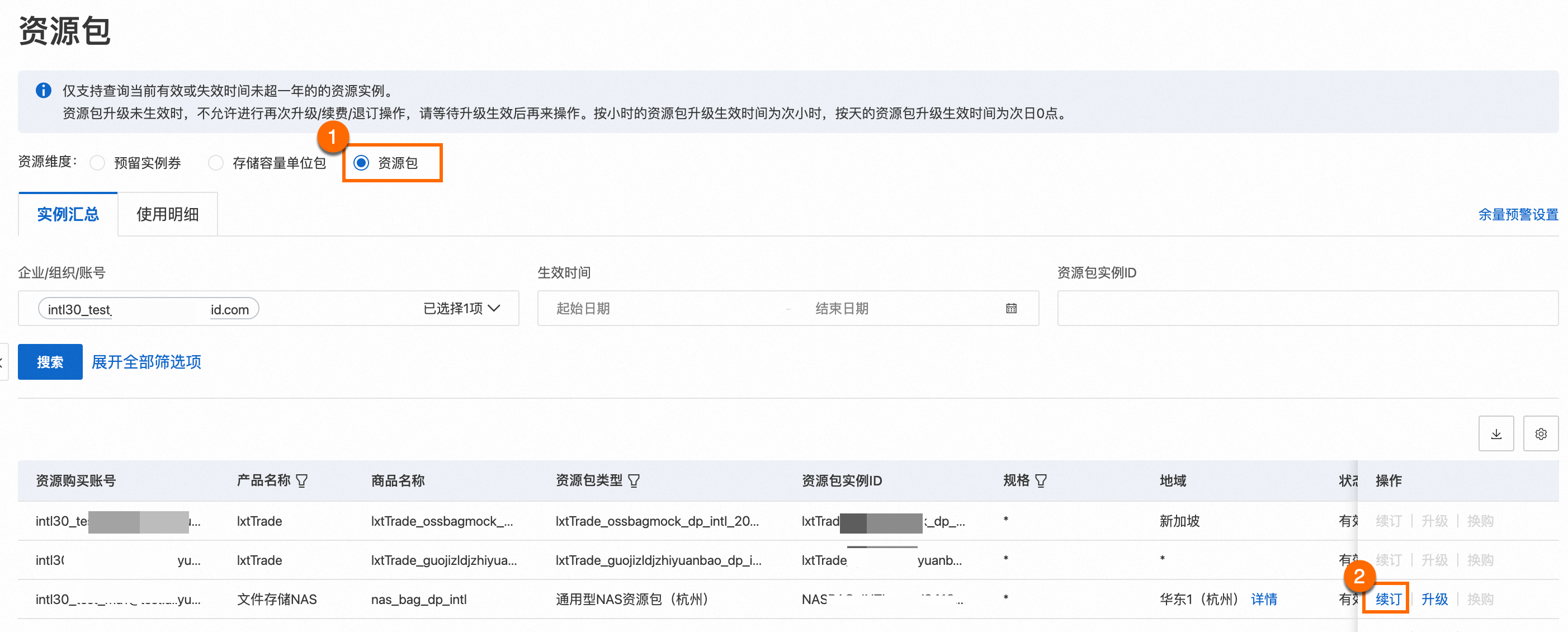Click the 资源包实例ID input field
This screenshot has height=632, width=1568.
coord(1307,309)
